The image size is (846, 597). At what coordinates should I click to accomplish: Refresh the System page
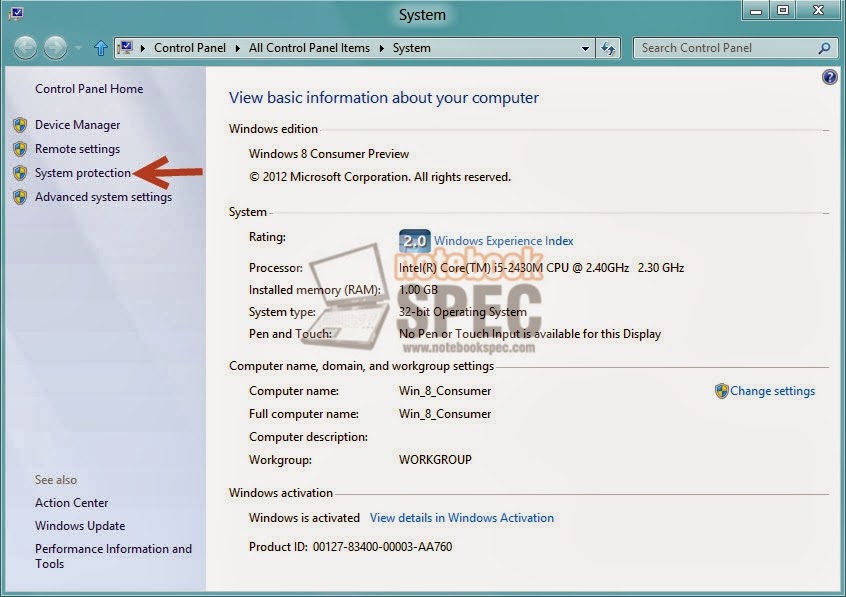pyautogui.click(x=608, y=49)
